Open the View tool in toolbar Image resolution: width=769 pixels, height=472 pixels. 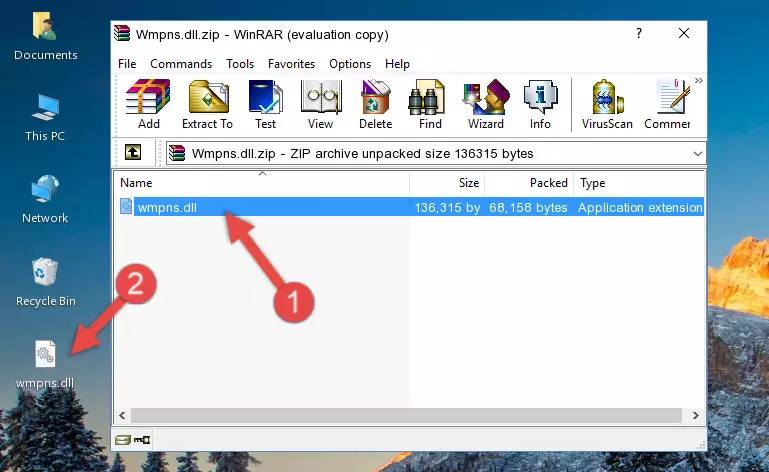point(321,104)
